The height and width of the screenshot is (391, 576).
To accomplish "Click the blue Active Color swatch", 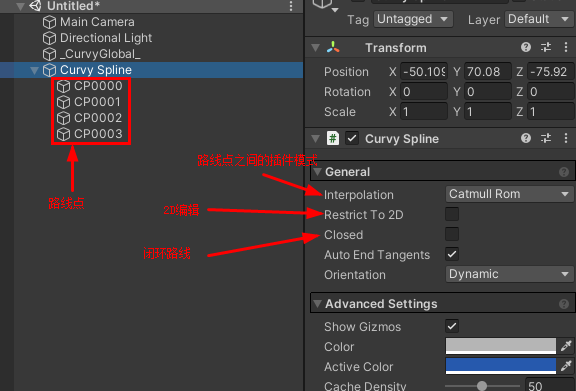I will point(501,366).
